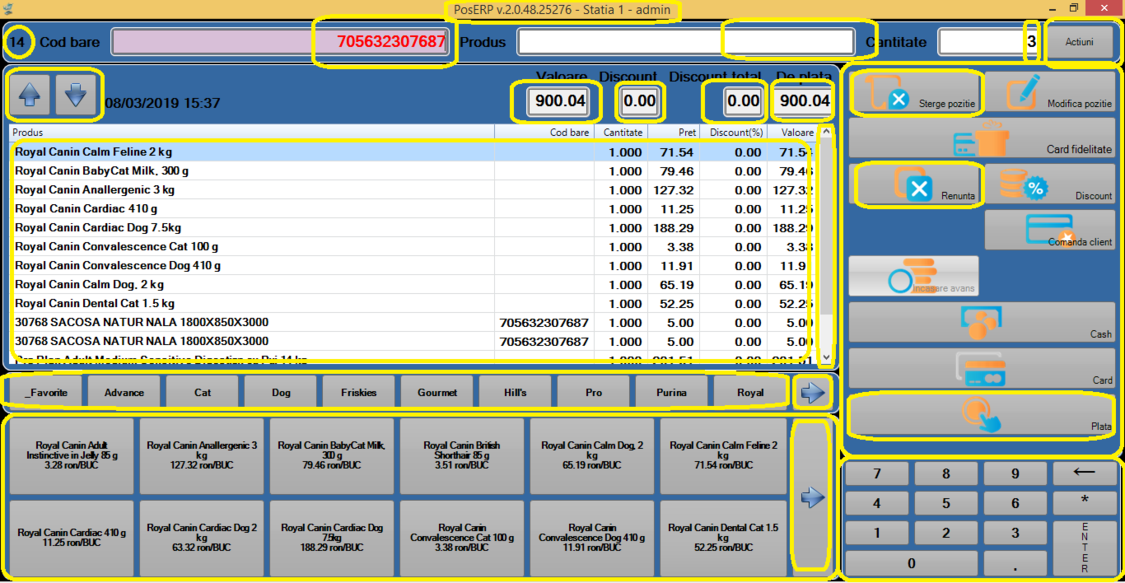Image resolution: width=1125 pixels, height=583 pixels.
Task: Open the Card fidelitate loyalty card option
Action: [981, 138]
